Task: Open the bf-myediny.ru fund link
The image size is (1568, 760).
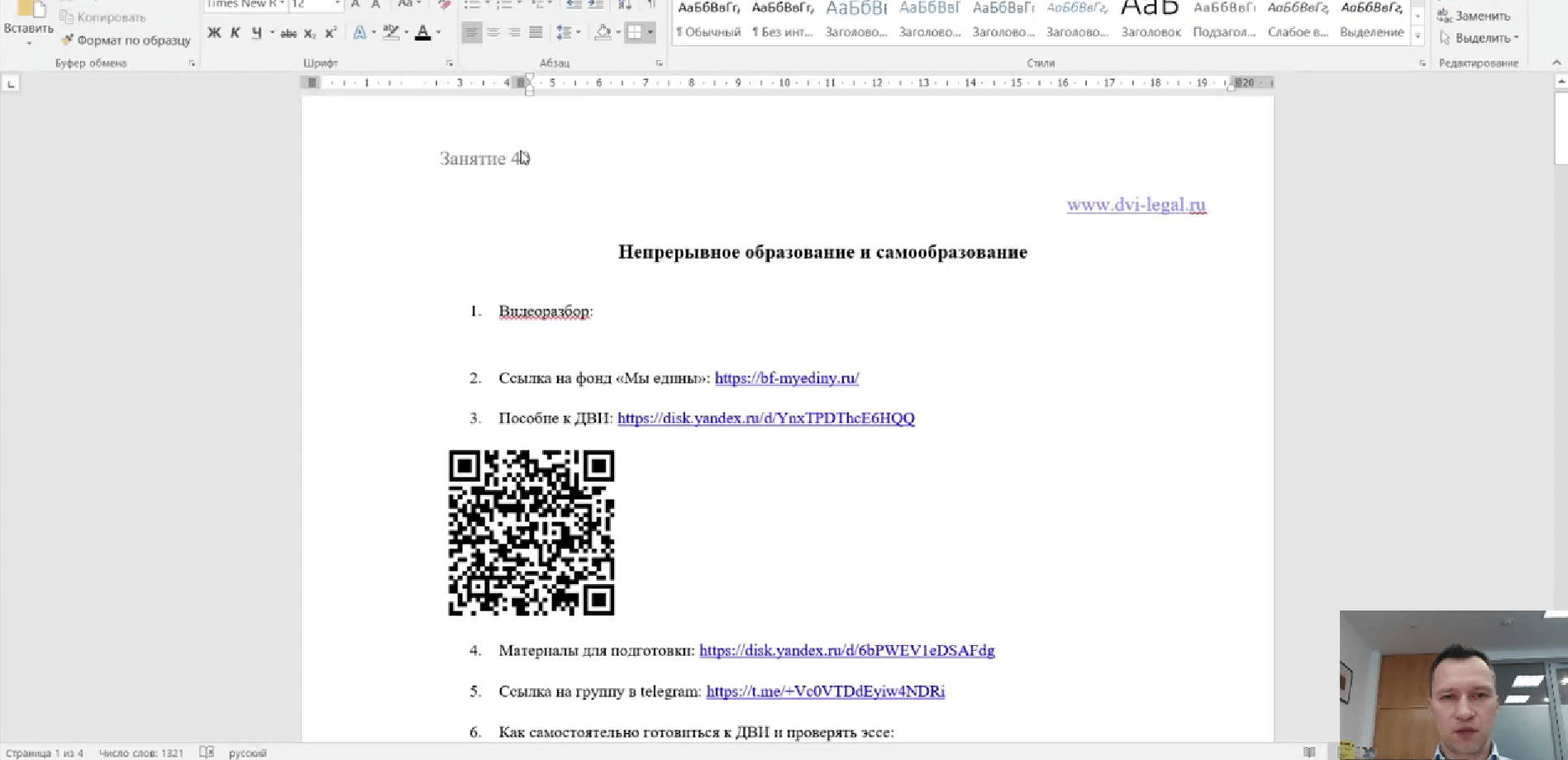Action: 786,378
